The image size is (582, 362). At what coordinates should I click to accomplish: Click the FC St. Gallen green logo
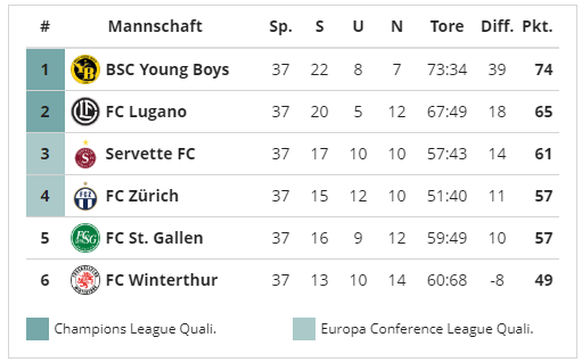tap(85, 238)
